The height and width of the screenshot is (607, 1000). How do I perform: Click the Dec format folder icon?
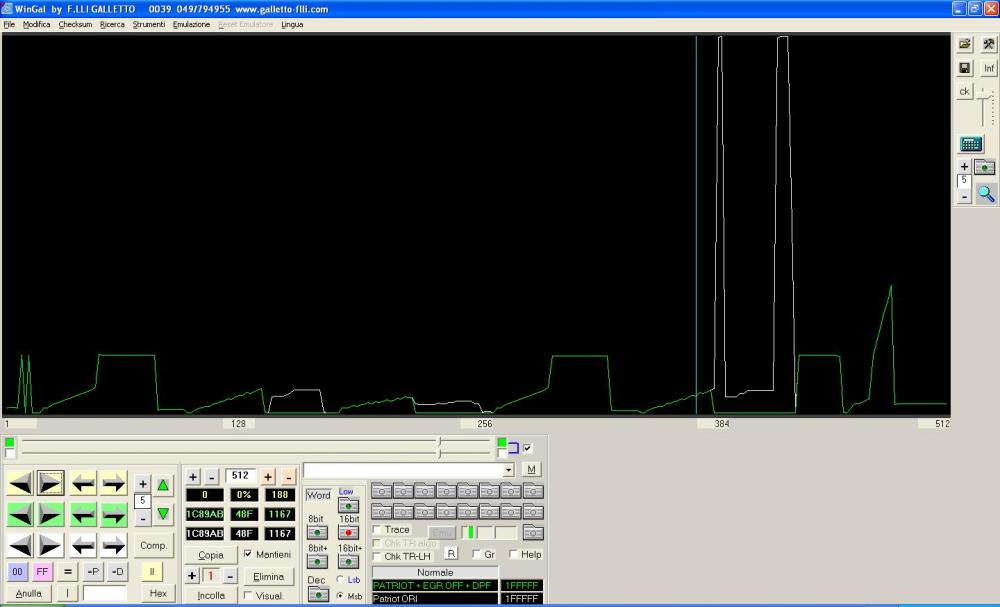click(x=317, y=594)
